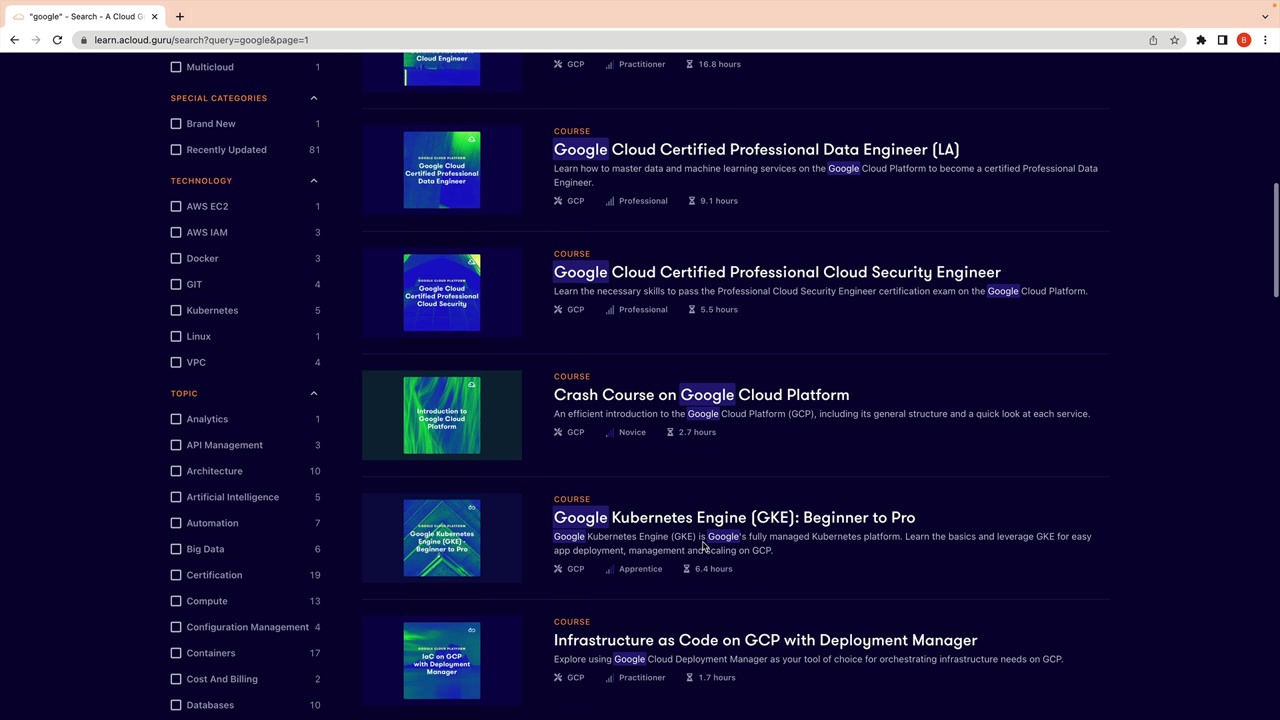Reload the page using the refresh icon
Viewport: 1280px width, 720px height.
pos(57,40)
